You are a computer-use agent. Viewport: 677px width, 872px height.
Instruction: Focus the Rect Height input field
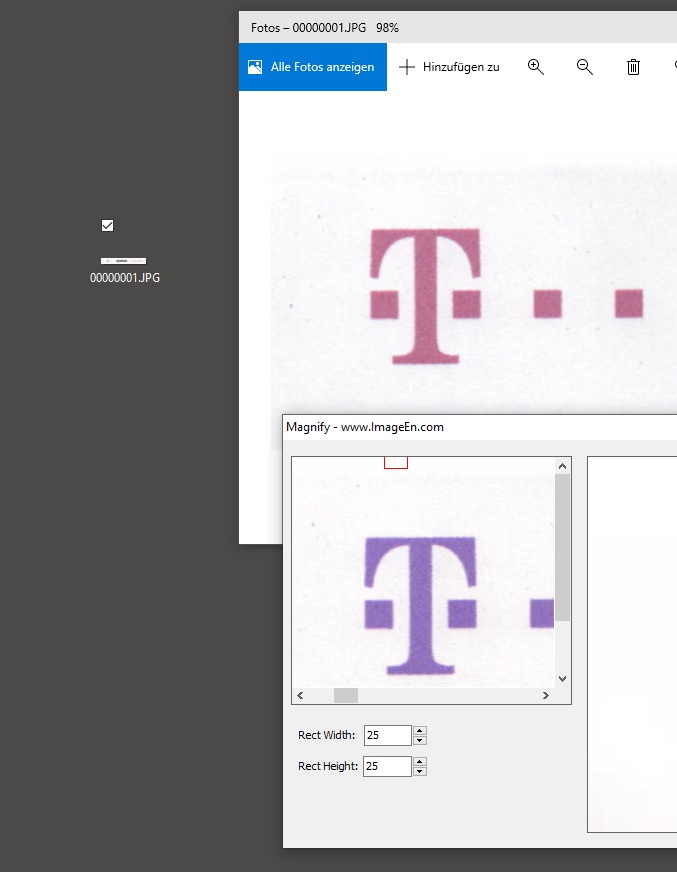(387, 766)
